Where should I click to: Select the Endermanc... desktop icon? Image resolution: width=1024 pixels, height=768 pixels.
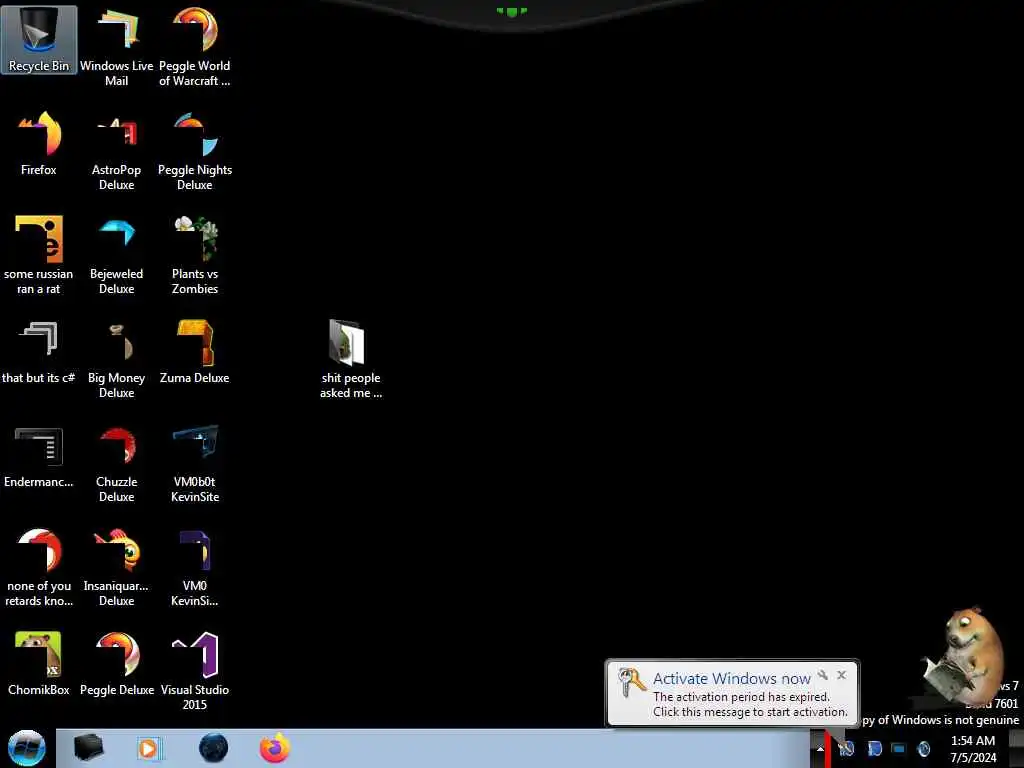39,456
